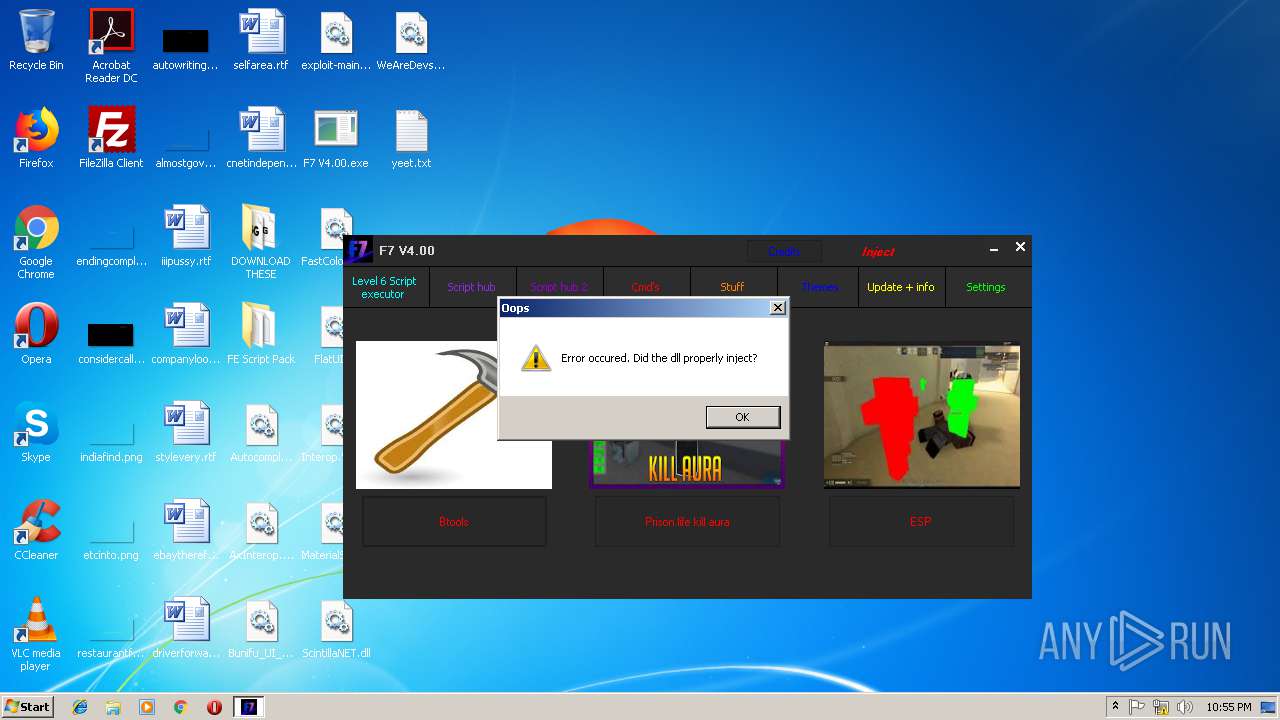Open the Settings tab in F7

986,287
